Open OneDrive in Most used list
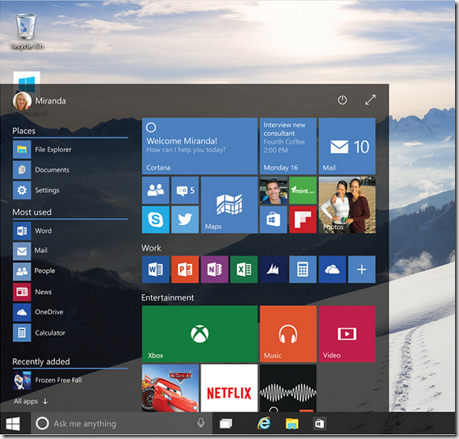Viewport: 459px width, 439px height. [70, 312]
